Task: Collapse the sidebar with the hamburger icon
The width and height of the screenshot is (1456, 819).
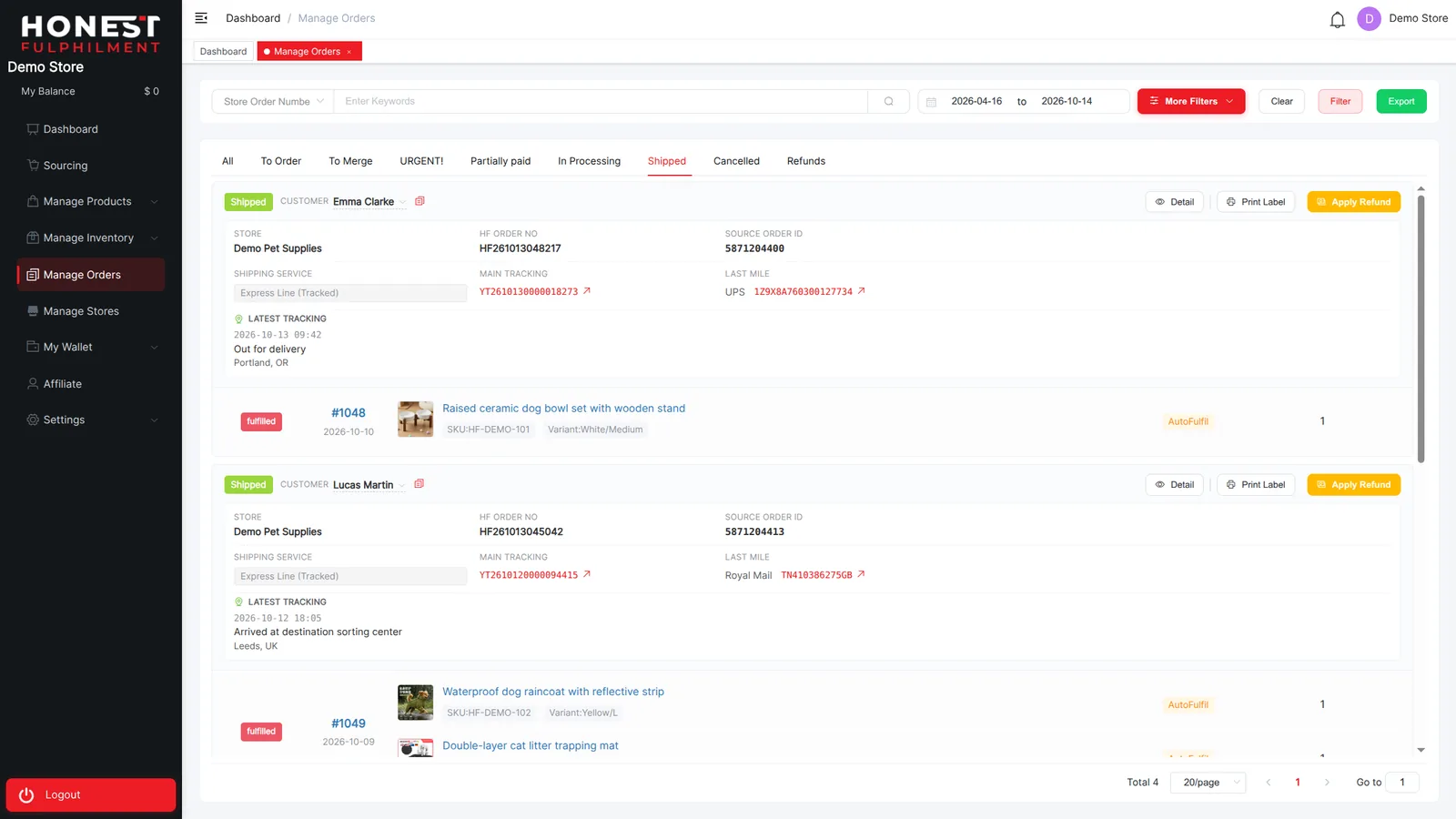Action: click(x=201, y=18)
